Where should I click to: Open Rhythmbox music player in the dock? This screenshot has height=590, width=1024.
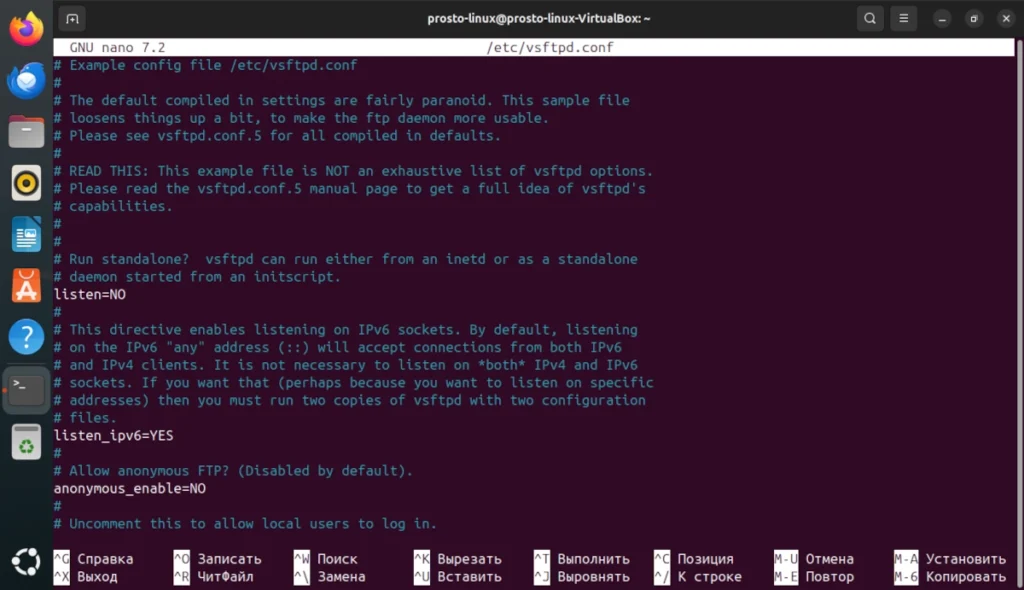tap(26, 183)
